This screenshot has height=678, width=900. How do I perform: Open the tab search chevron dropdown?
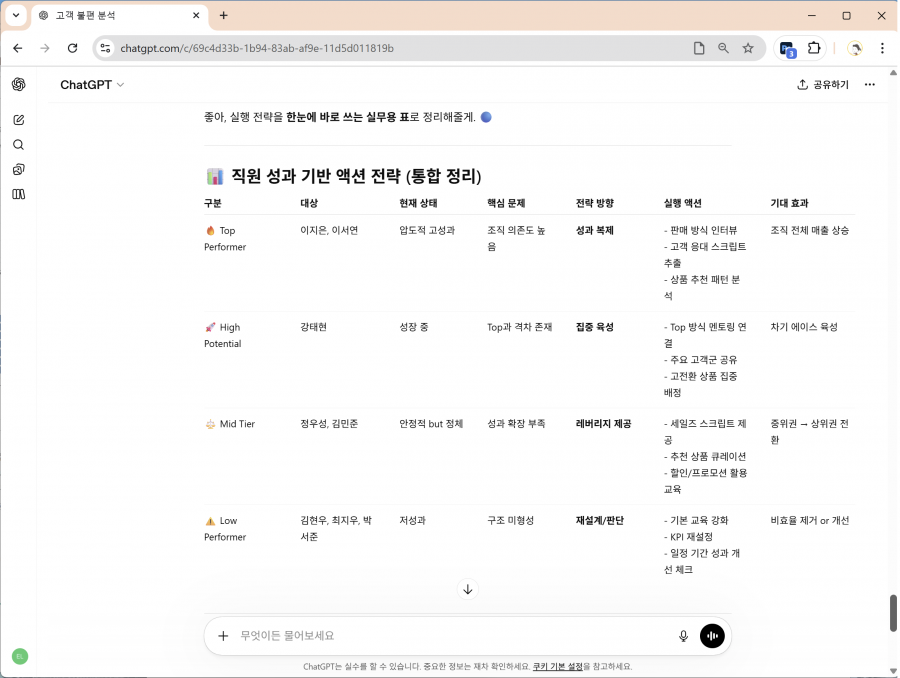tap(16, 15)
